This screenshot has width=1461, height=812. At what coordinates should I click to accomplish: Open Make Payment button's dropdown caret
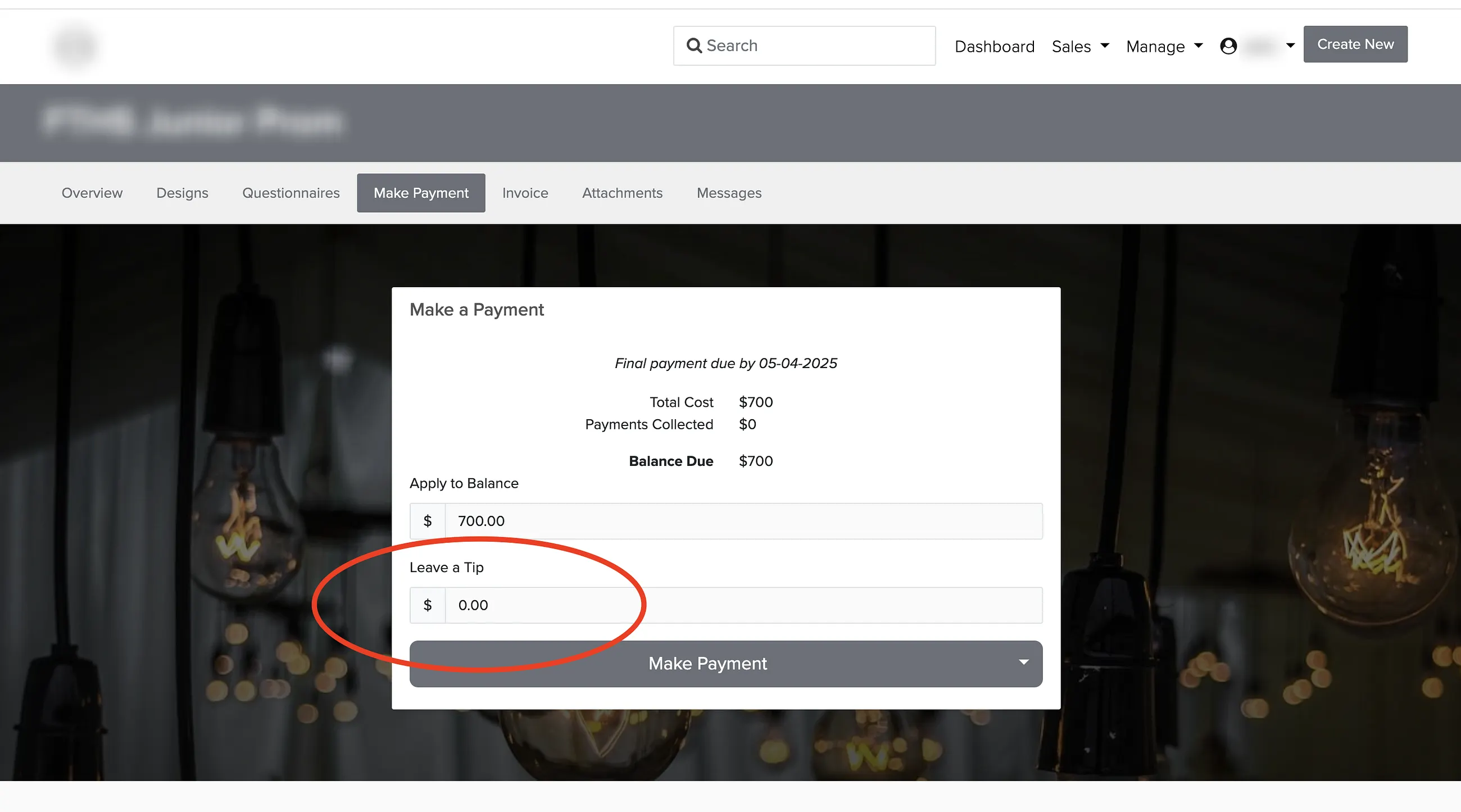pos(1024,663)
